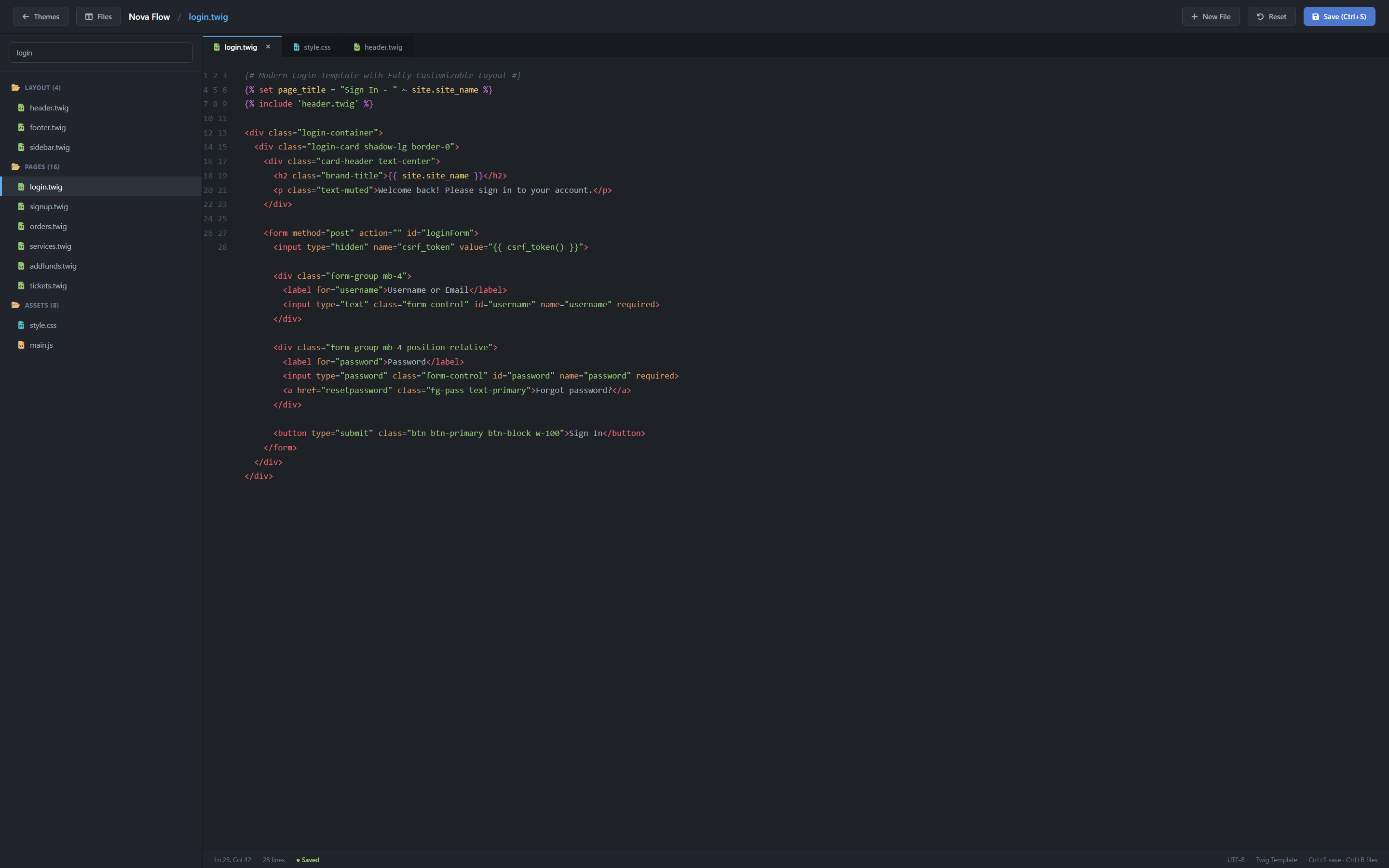Go back to Themes

pyautogui.click(x=41, y=17)
